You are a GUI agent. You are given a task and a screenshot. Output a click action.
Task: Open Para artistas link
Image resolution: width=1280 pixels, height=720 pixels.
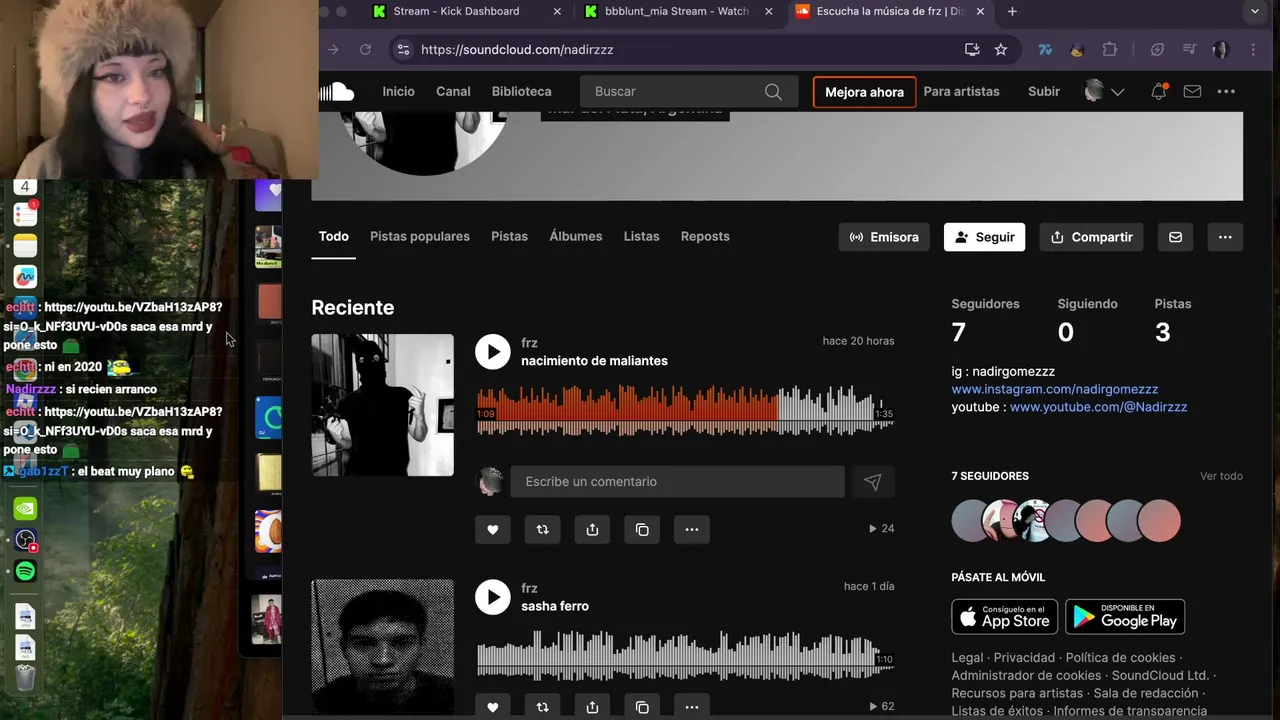[961, 91]
